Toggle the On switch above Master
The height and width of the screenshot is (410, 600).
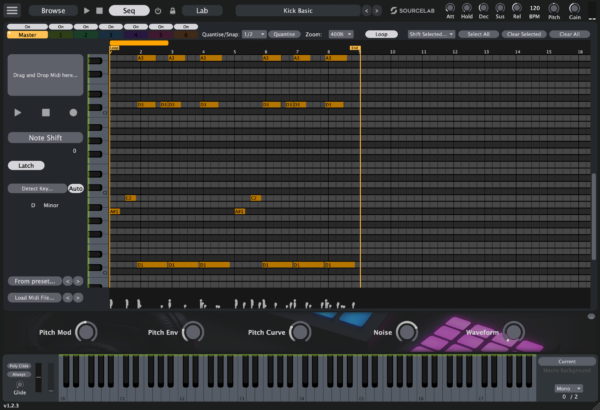[28, 27]
